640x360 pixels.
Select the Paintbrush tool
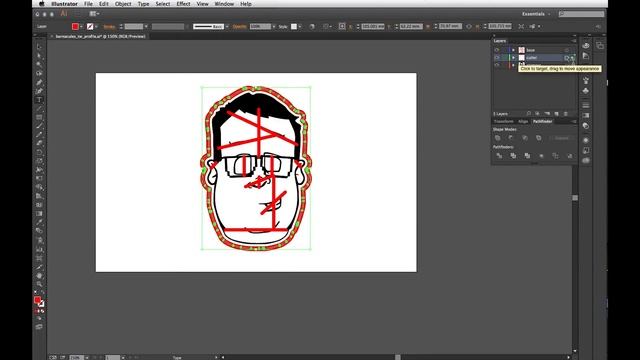(39, 126)
